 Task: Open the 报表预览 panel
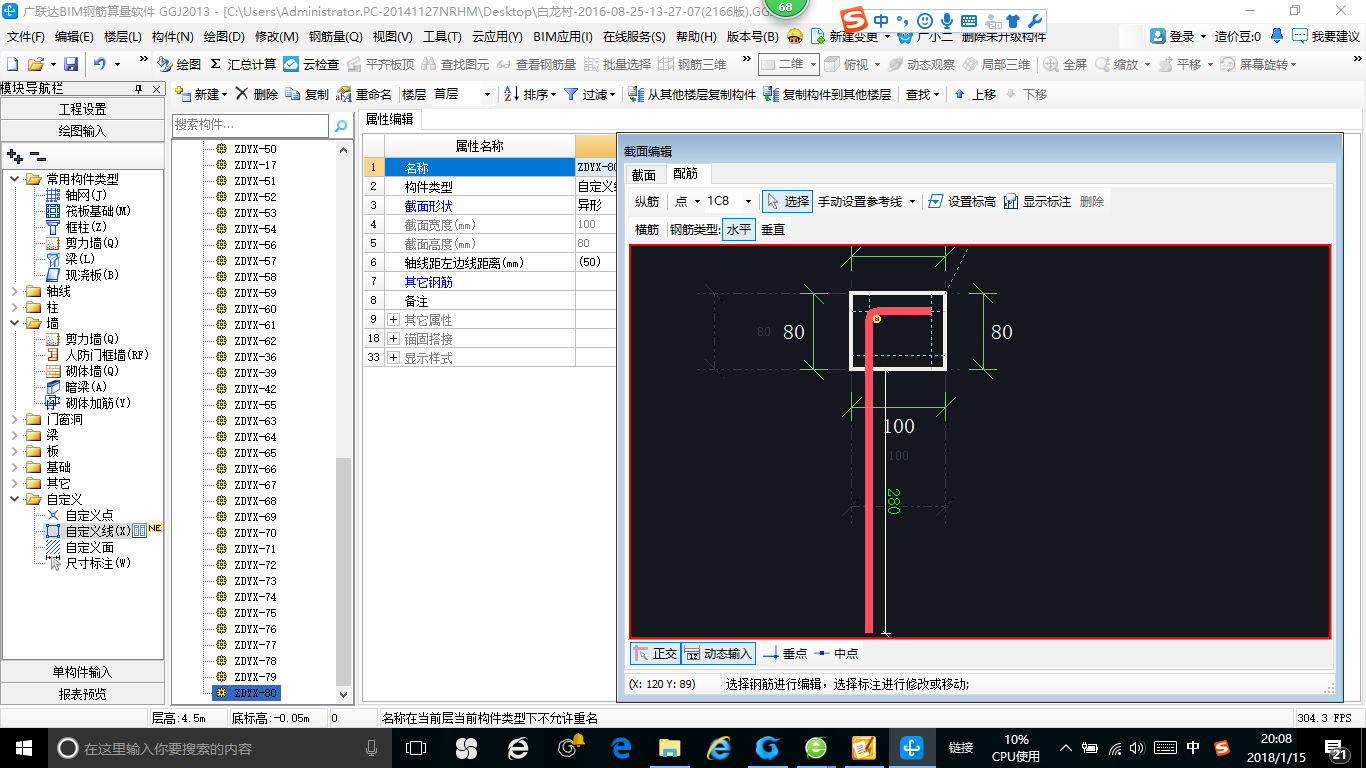click(x=82, y=694)
